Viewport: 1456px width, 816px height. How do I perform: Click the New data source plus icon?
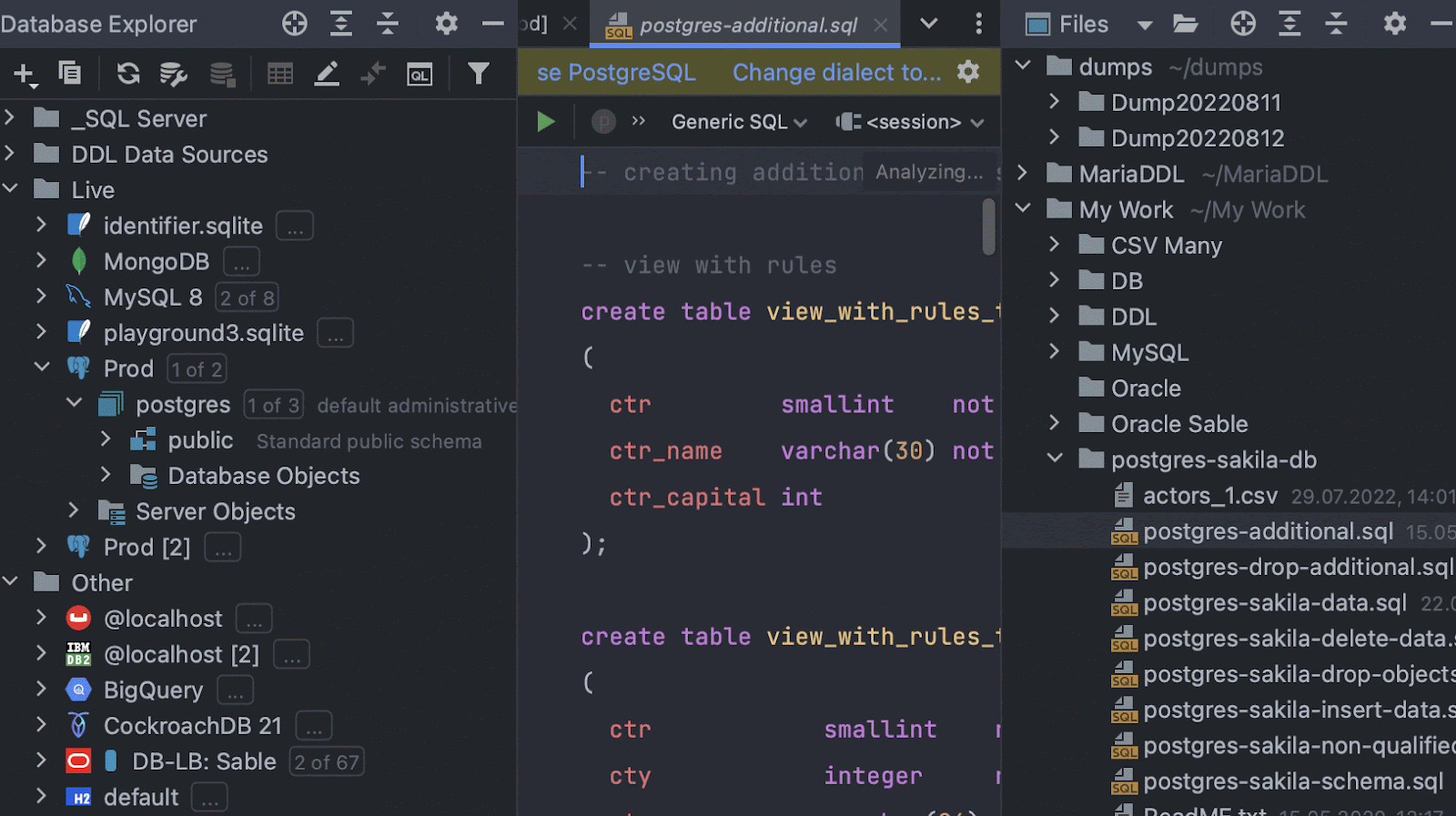pos(25,75)
